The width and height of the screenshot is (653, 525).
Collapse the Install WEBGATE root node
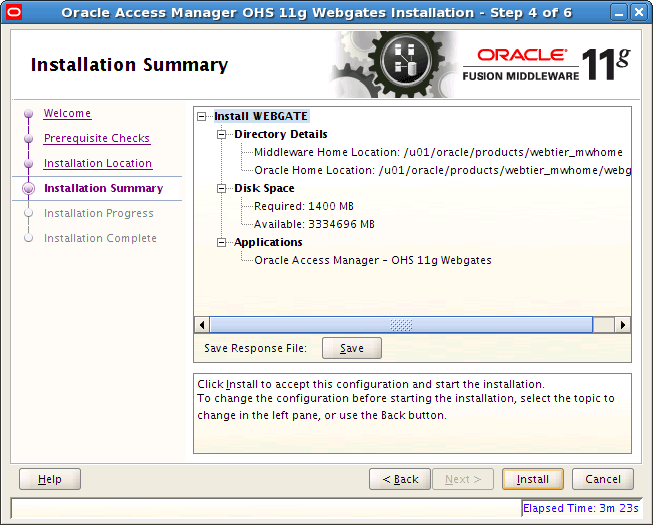(x=202, y=117)
